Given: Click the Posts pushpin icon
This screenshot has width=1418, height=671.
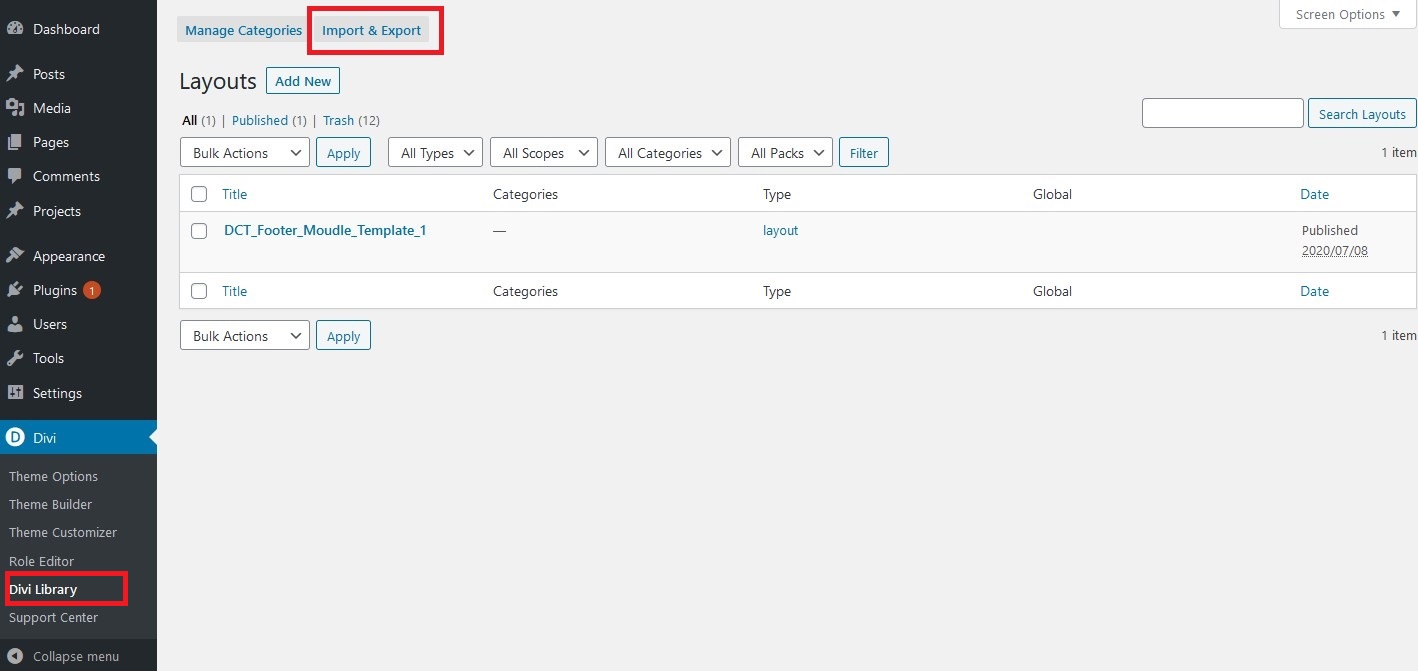Looking at the screenshot, I should (x=15, y=74).
